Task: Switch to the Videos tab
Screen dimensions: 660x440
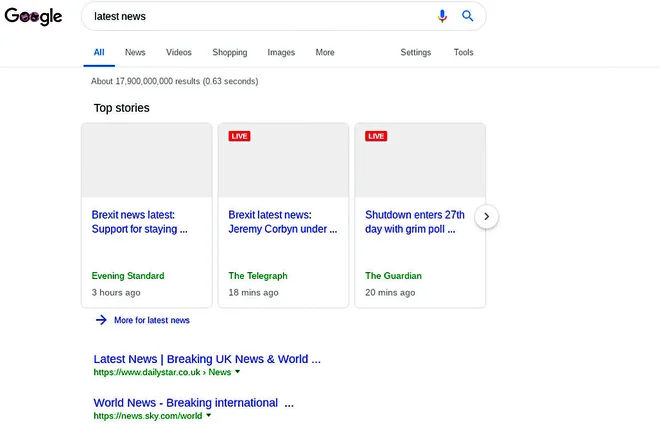Action: [x=178, y=52]
